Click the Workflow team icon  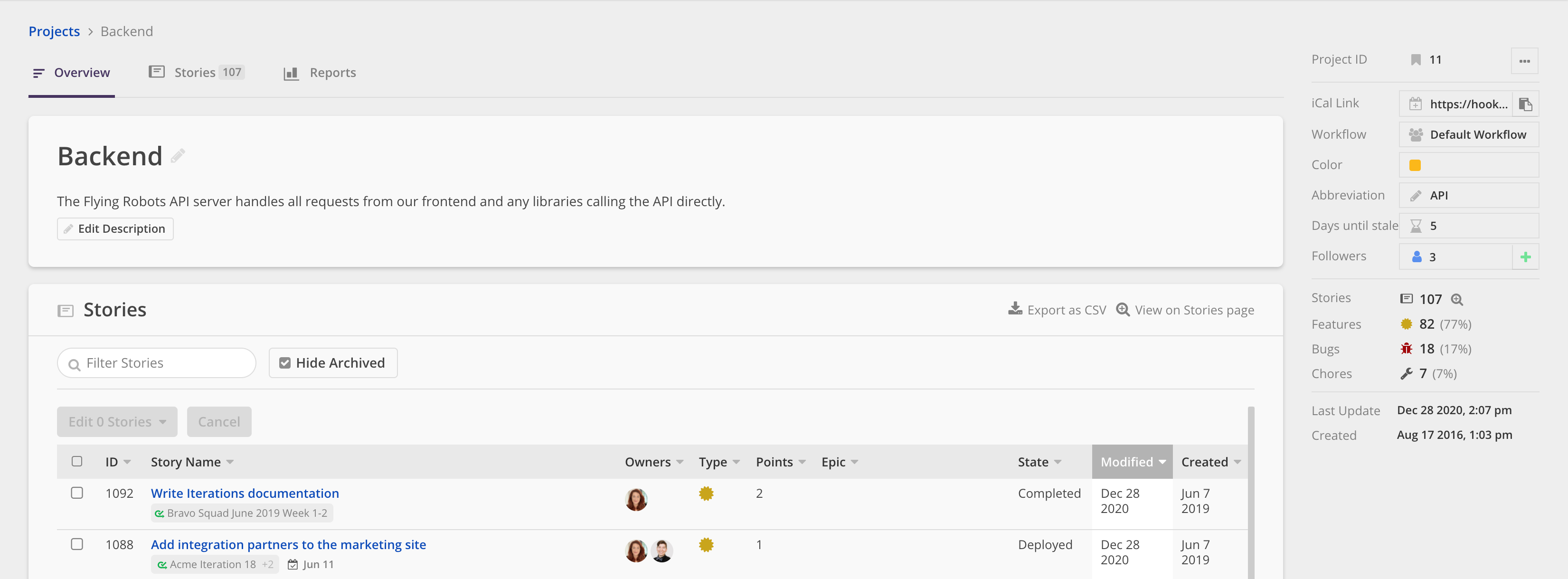tap(1416, 134)
